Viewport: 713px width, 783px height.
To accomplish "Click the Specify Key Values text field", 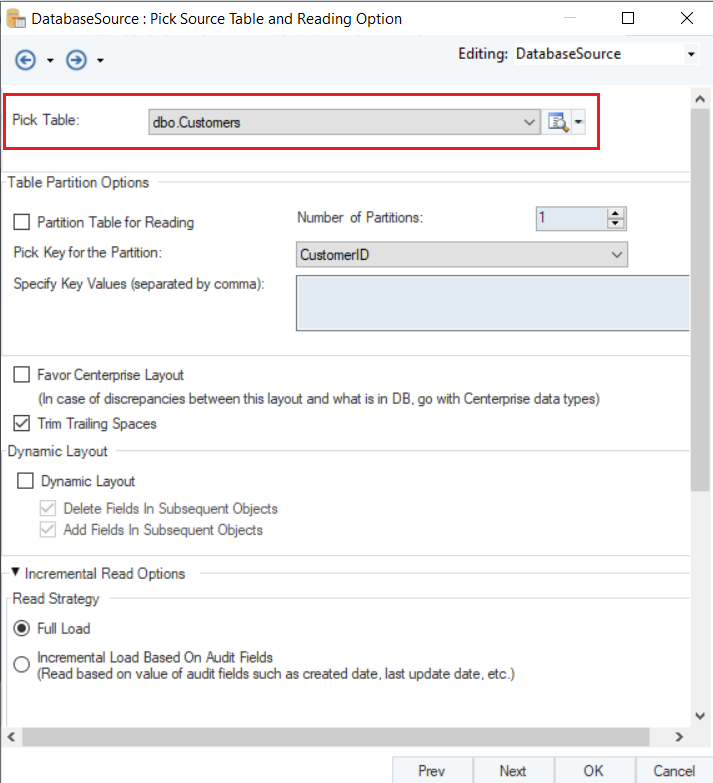I will click(x=492, y=302).
